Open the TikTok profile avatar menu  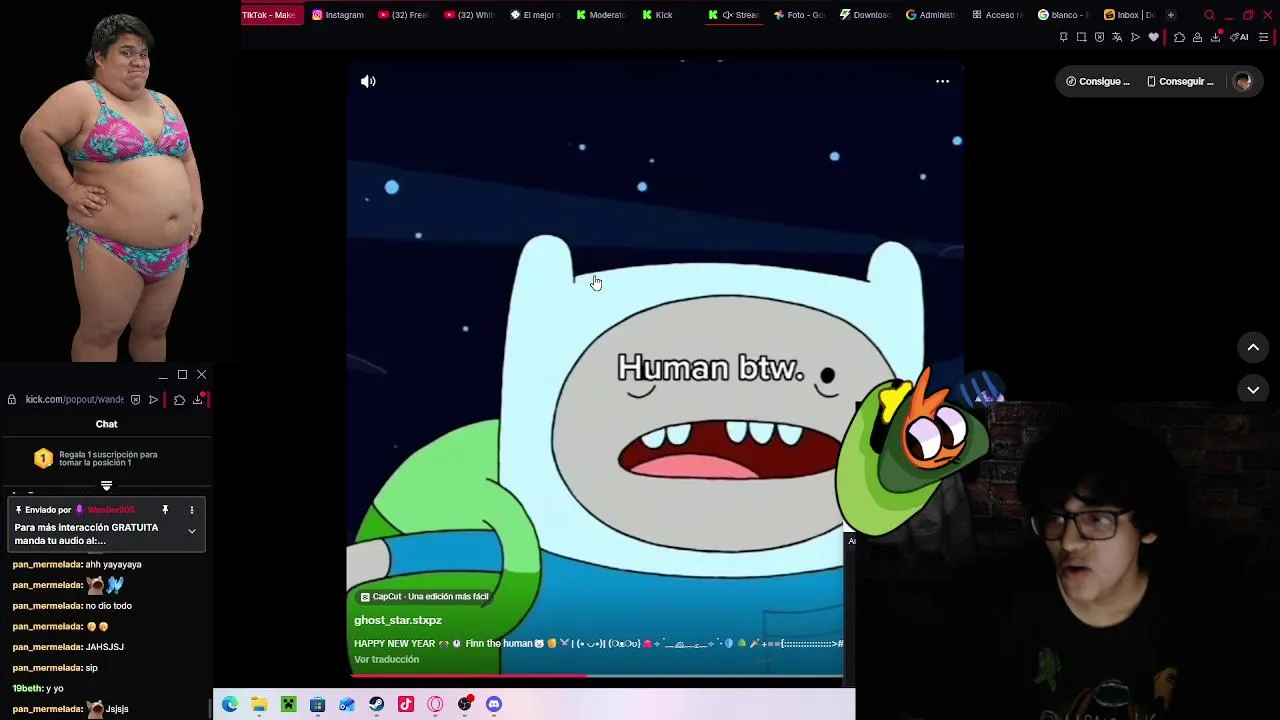click(1242, 82)
